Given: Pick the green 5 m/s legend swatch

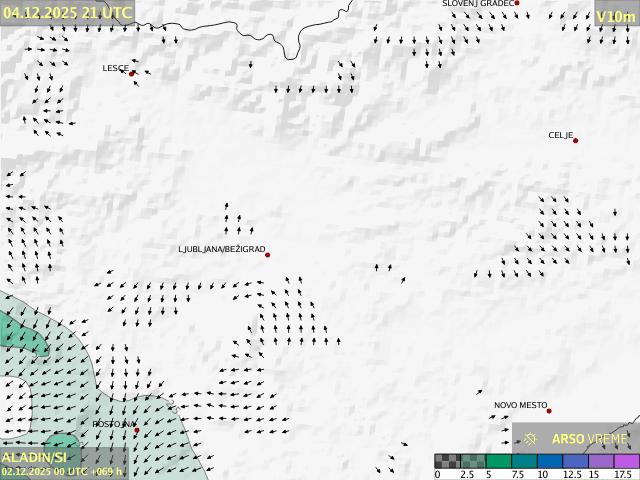Looking at the screenshot, I should pos(498,461).
